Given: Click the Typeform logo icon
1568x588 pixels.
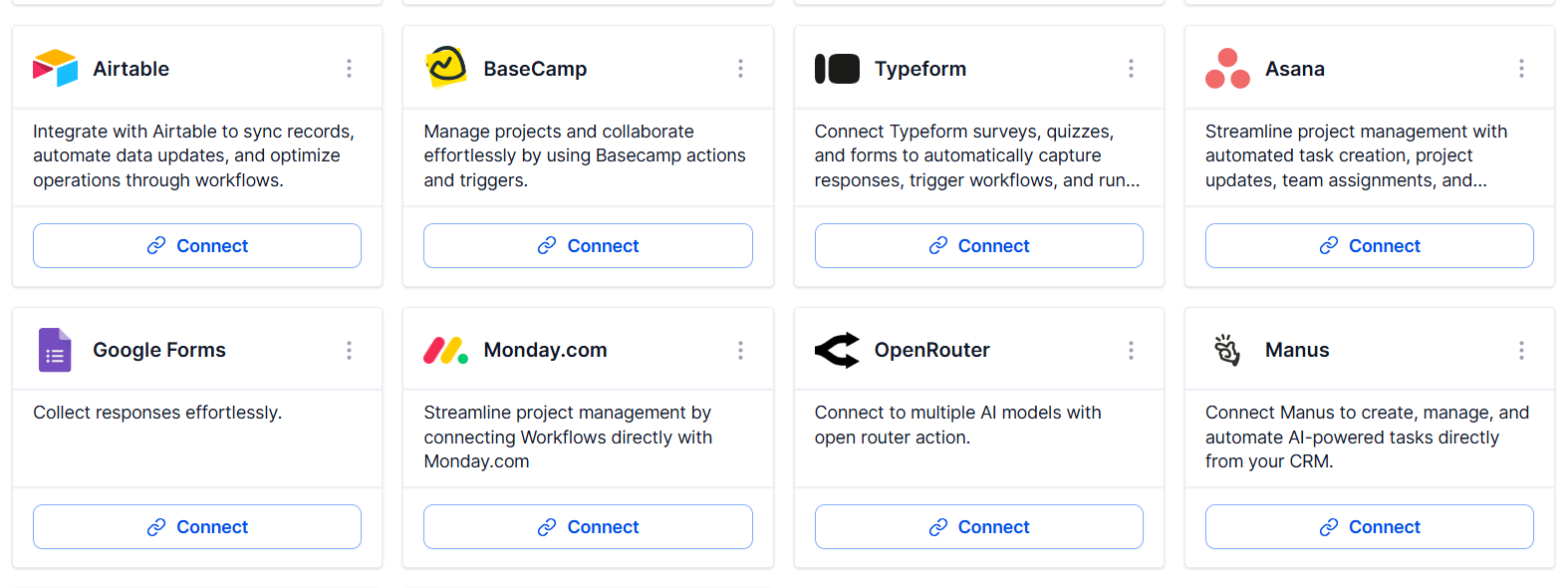Looking at the screenshot, I should point(837,68).
